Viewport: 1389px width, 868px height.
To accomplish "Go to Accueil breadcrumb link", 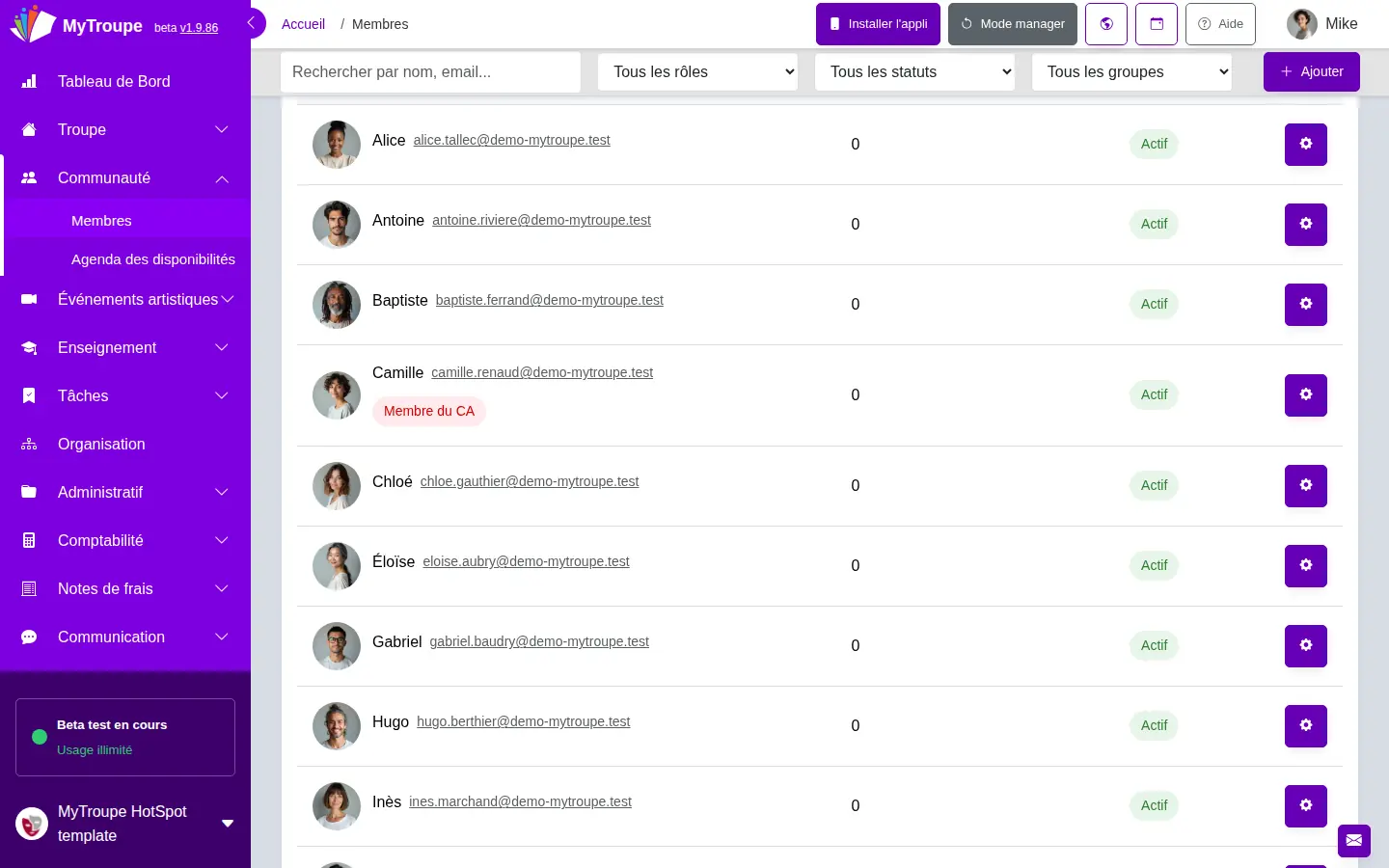I will click(x=303, y=24).
